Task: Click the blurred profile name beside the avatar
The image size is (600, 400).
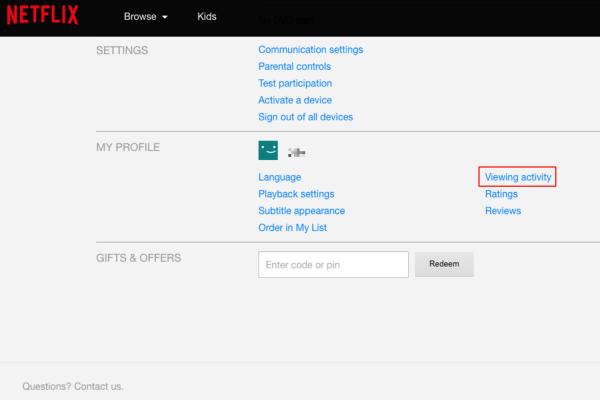Action: tap(296, 152)
